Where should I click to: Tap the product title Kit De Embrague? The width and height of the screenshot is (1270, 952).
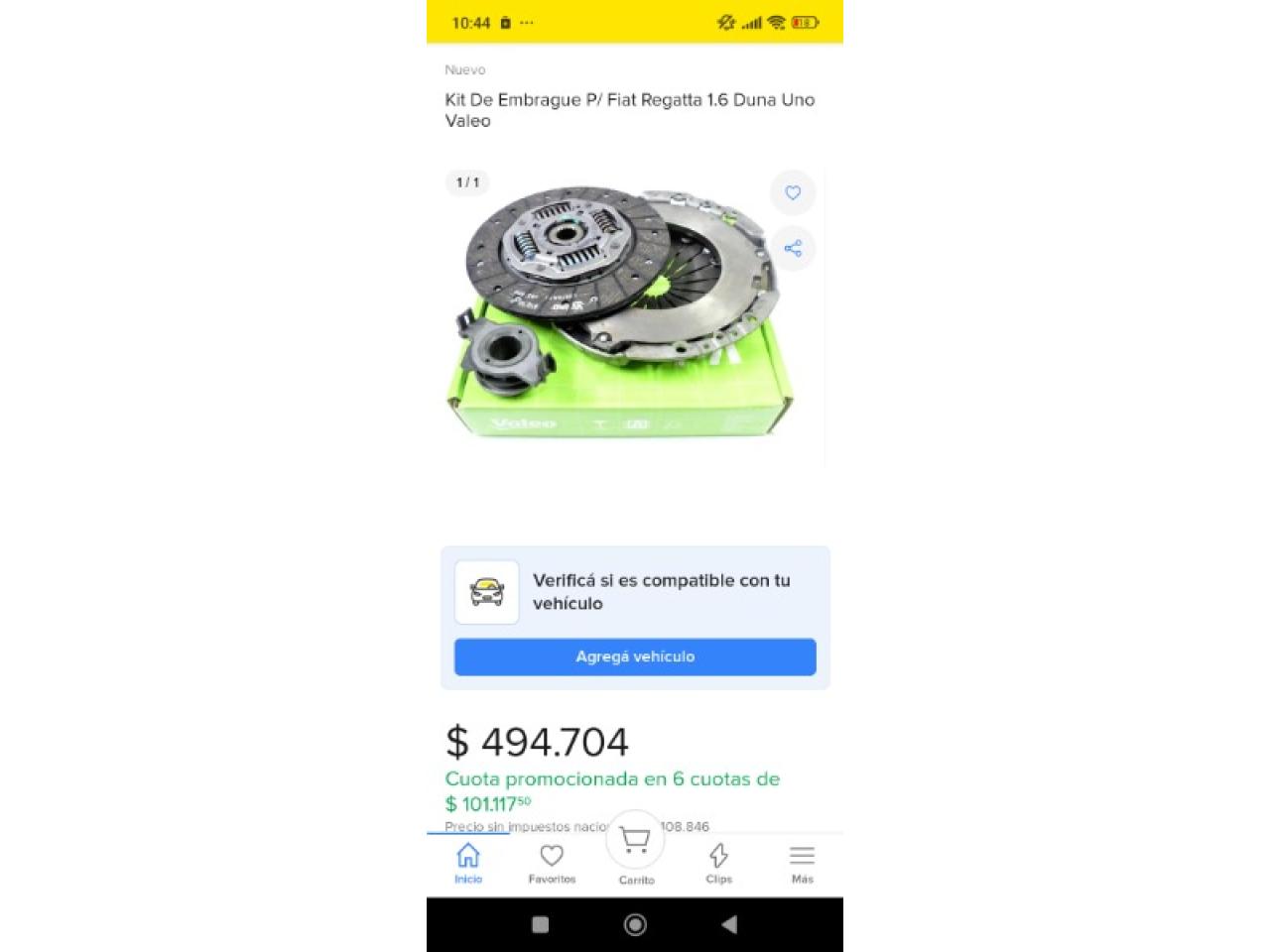(630, 110)
